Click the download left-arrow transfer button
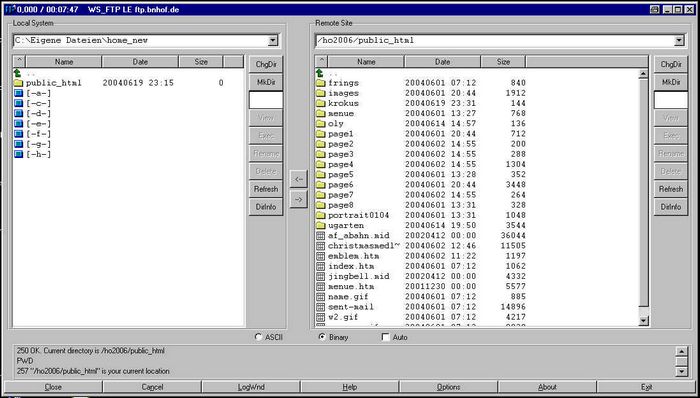 click(x=299, y=179)
